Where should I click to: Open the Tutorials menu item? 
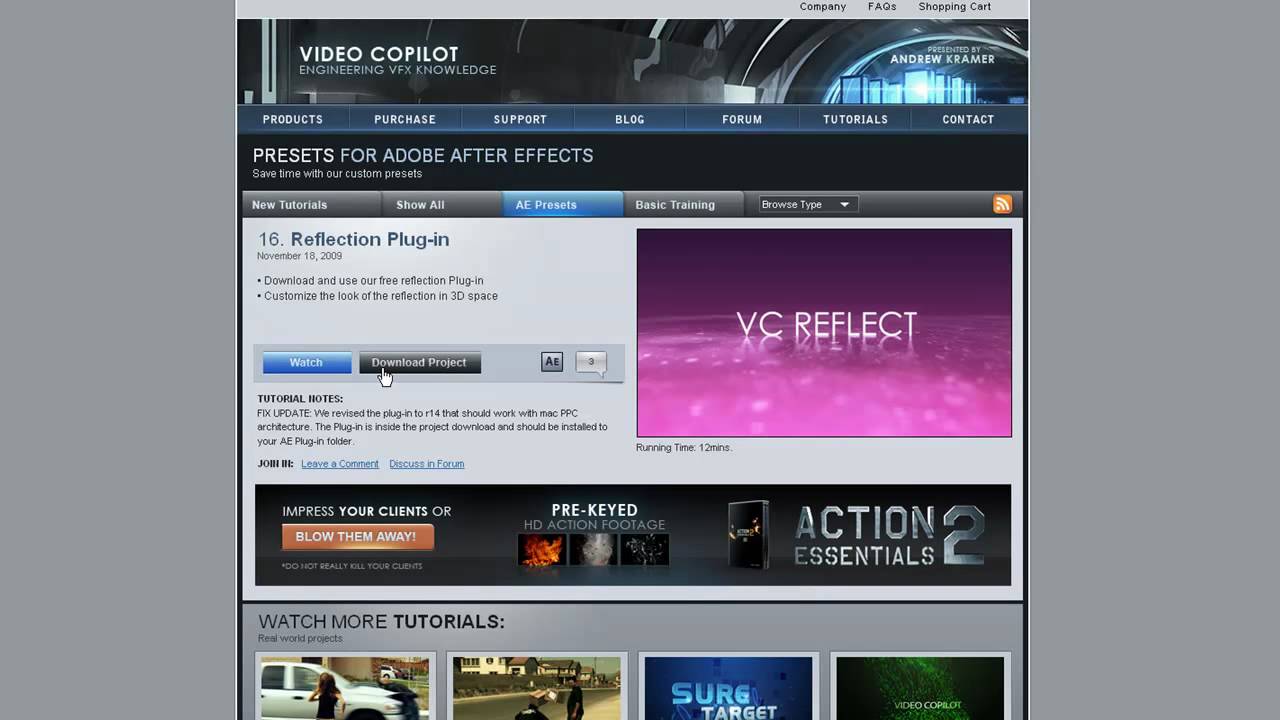point(855,119)
